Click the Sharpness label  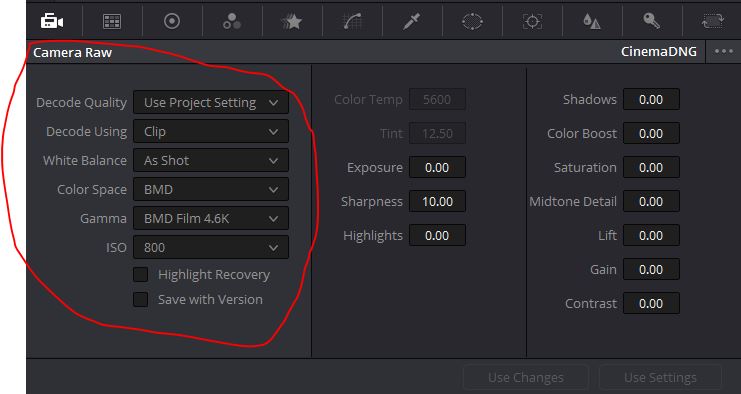pyautogui.click(x=372, y=202)
